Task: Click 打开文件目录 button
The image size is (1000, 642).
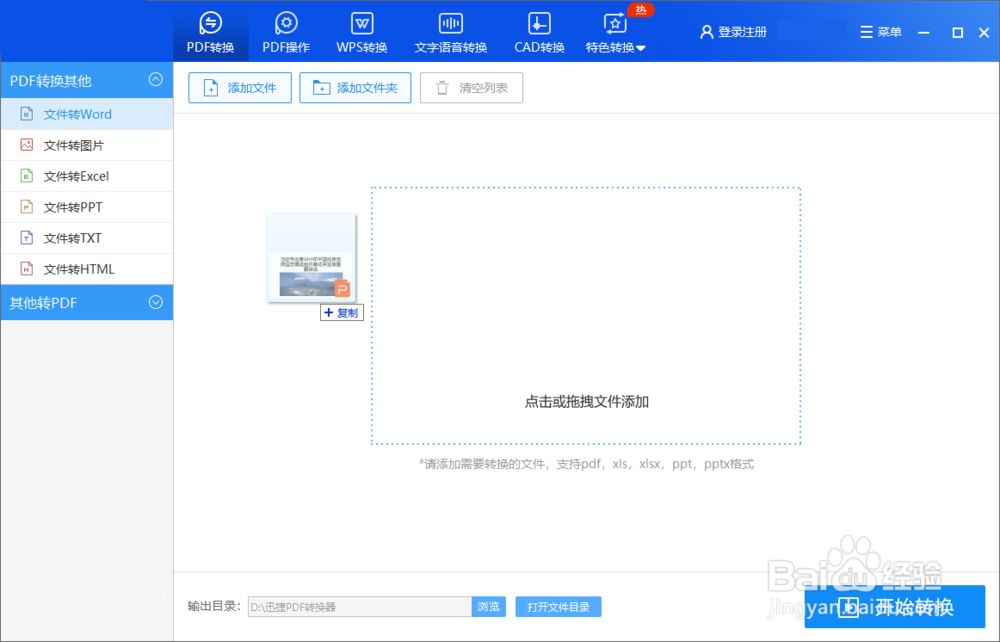Action: point(558,607)
